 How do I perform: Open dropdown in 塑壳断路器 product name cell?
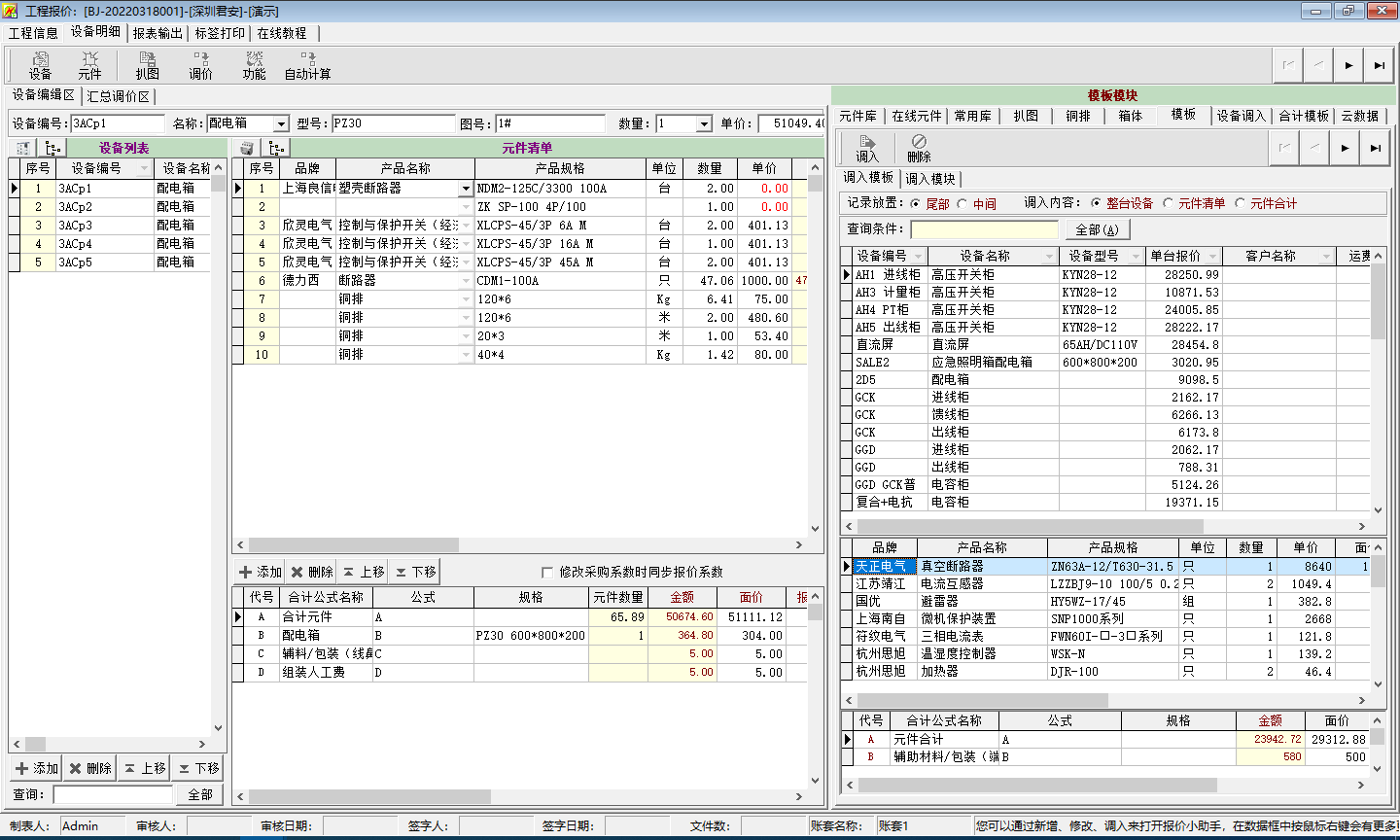point(467,189)
